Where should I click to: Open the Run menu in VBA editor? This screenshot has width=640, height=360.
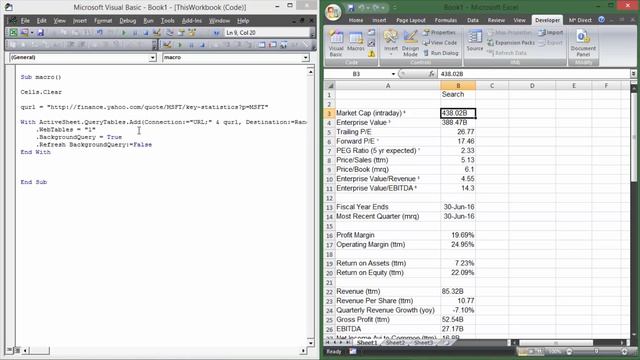coord(149,20)
